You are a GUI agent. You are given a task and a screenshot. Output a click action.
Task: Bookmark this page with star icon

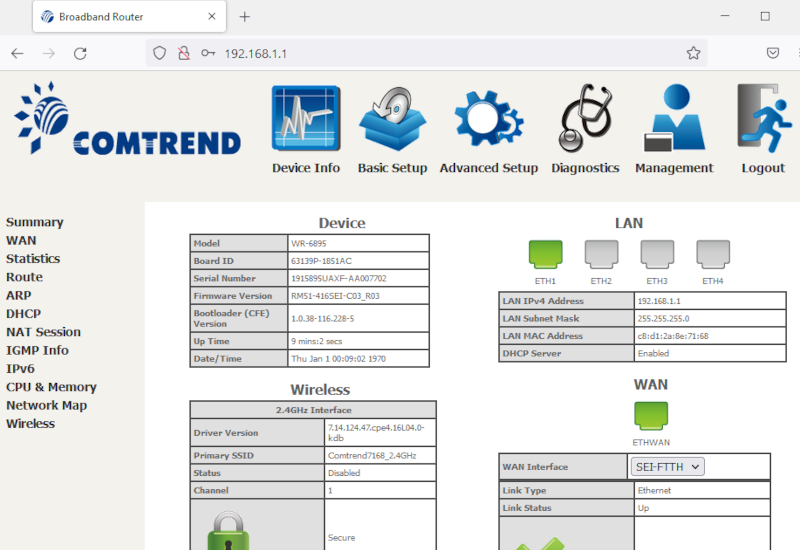(693, 53)
